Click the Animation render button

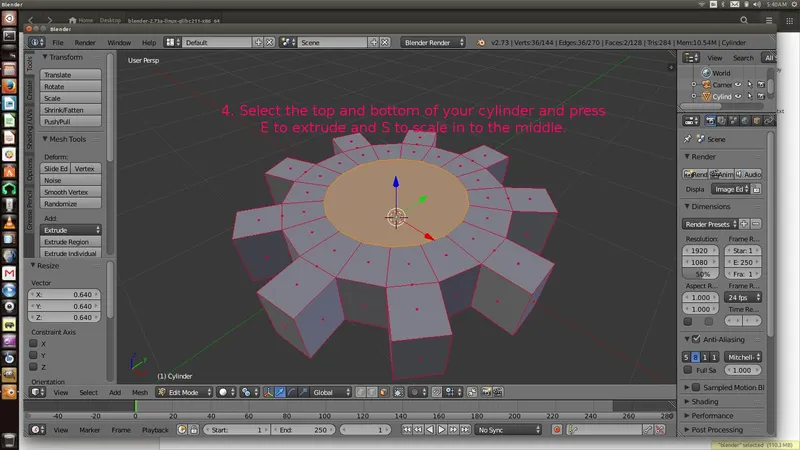tap(722, 173)
